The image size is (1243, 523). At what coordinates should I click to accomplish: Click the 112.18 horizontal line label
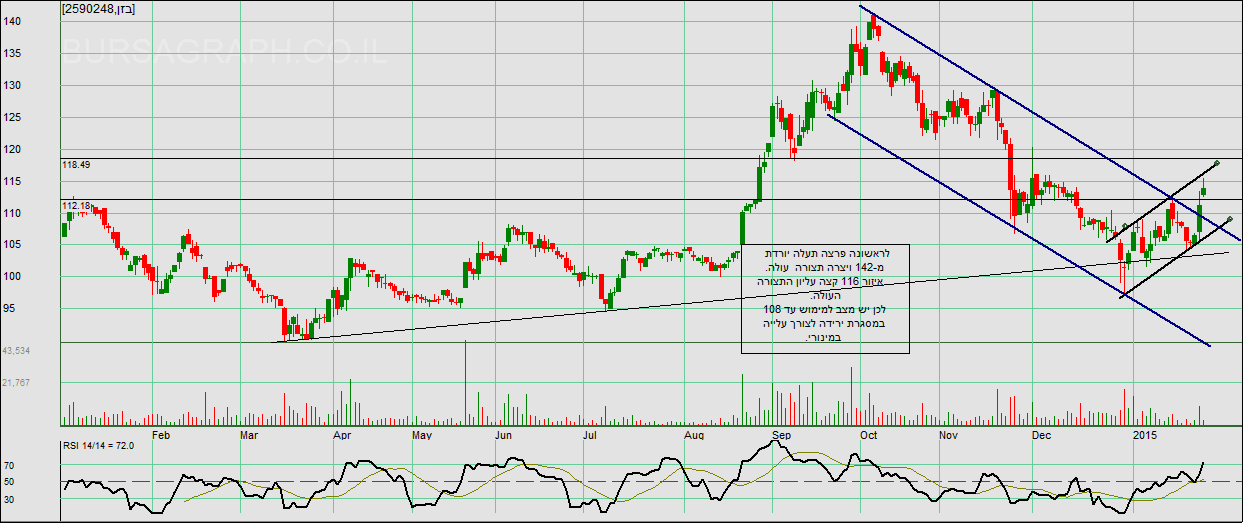[76, 206]
